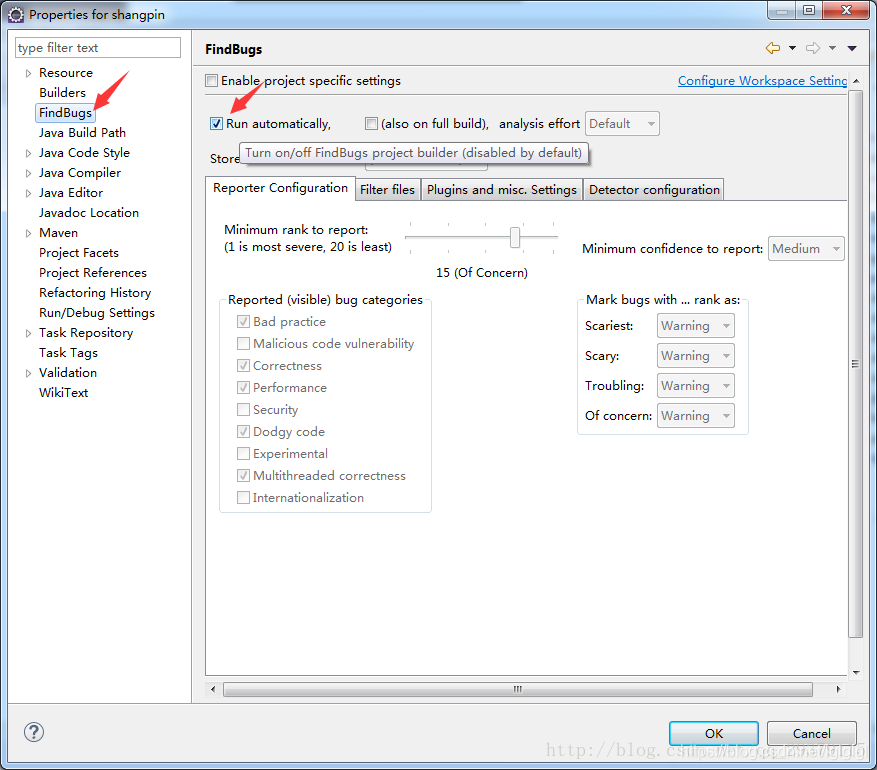Open Troubling rank Warning dropdown

click(695, 386)
